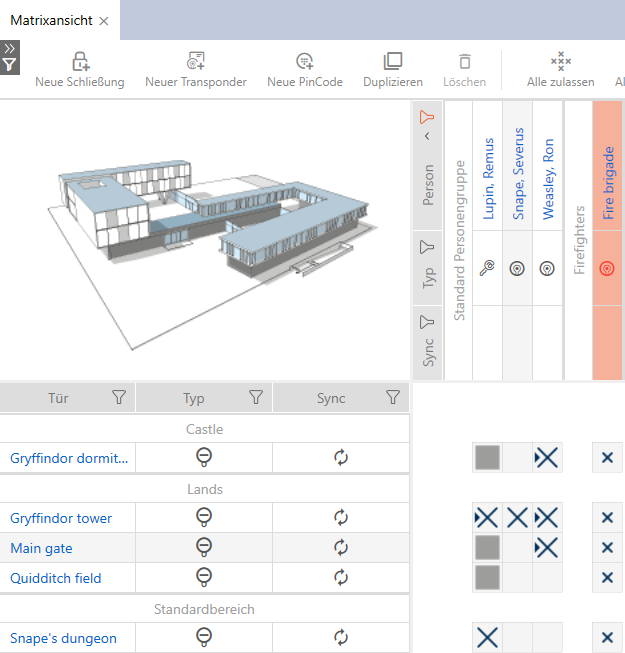Viewport: 625px width, 653px height.
Task: Click the lock type icon for Quidditch field
Action: tap(204, 578)
